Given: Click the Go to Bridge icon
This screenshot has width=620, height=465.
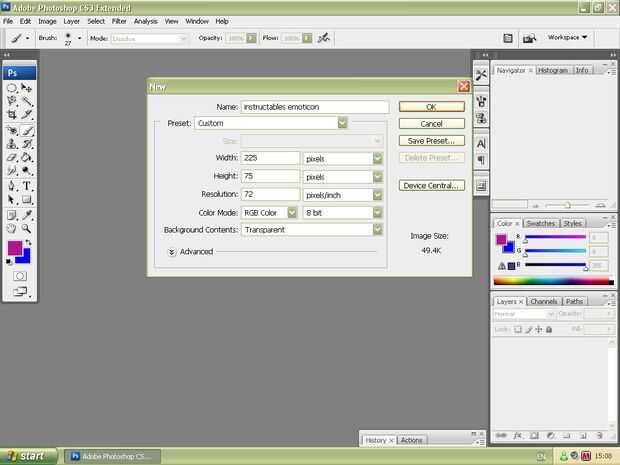Looking at the screenshot, I should 529,38.
